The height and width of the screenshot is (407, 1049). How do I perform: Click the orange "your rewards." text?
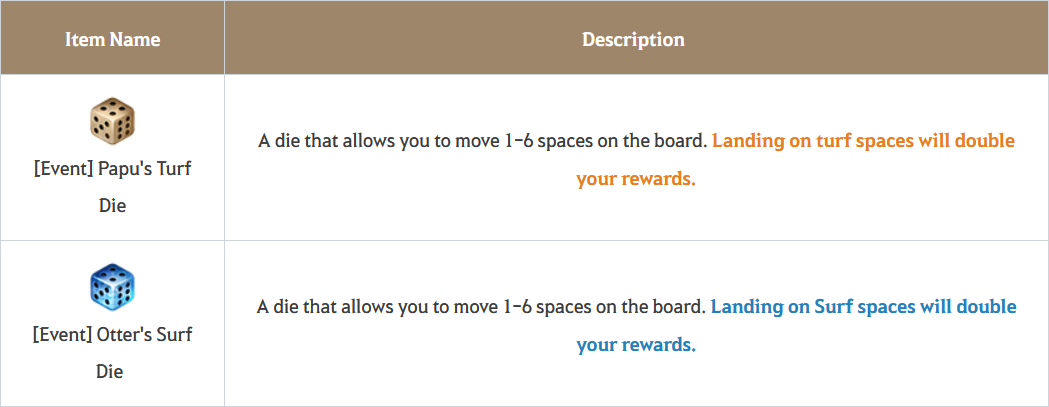coord(636,179)
